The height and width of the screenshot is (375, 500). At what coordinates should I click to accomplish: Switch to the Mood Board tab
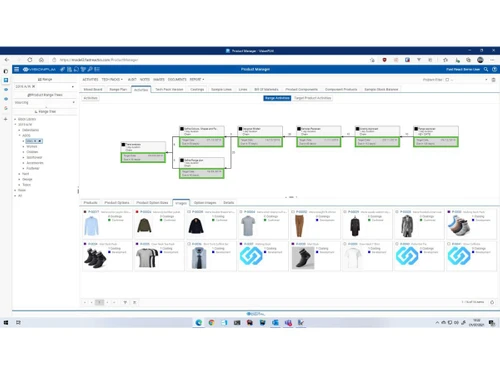(x=93, y=89)
